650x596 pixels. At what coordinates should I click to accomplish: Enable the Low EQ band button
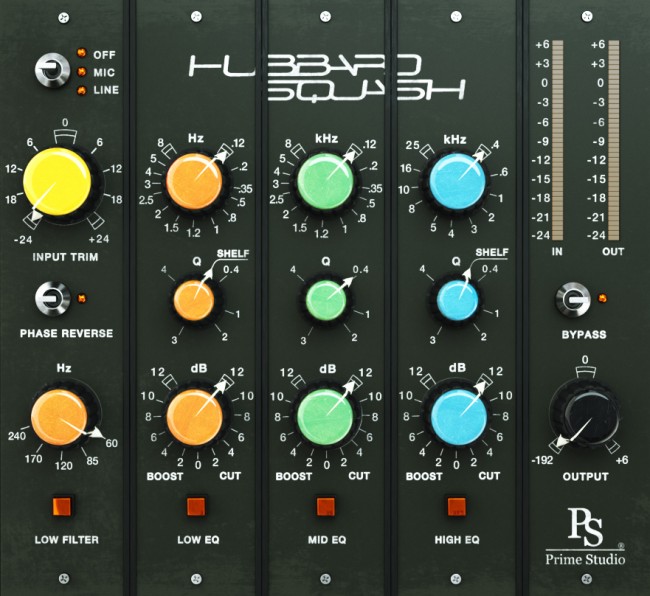(195, 506)
